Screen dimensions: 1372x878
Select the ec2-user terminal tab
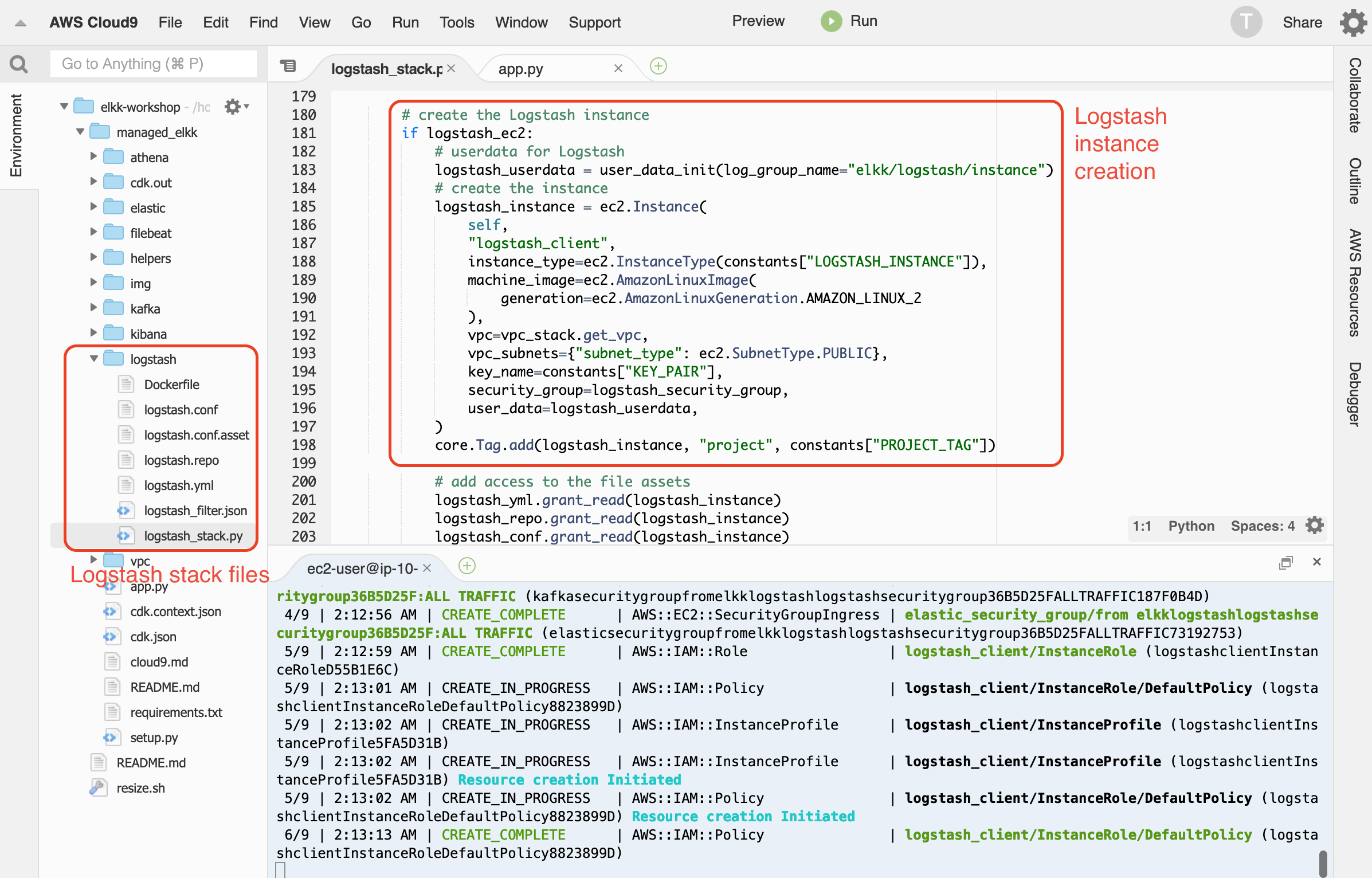tap(362, 569)
